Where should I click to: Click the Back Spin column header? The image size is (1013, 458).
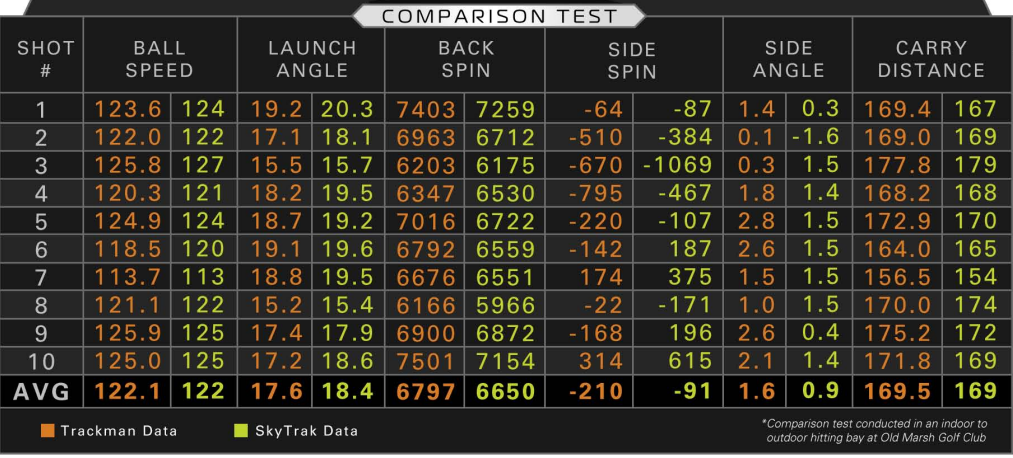point(465,60)
